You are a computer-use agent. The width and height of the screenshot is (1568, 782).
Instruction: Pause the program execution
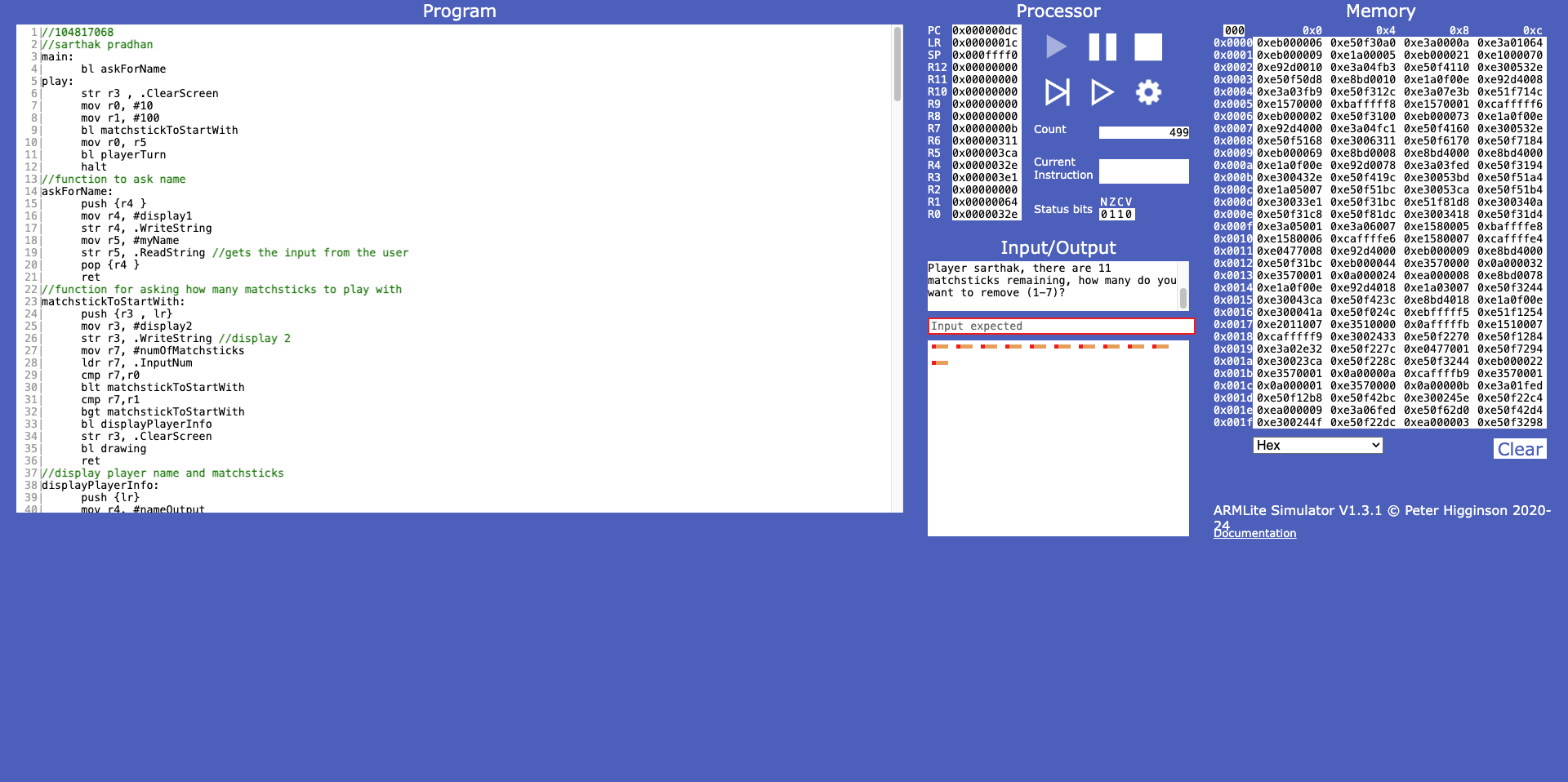click(x=1102, y=47)
